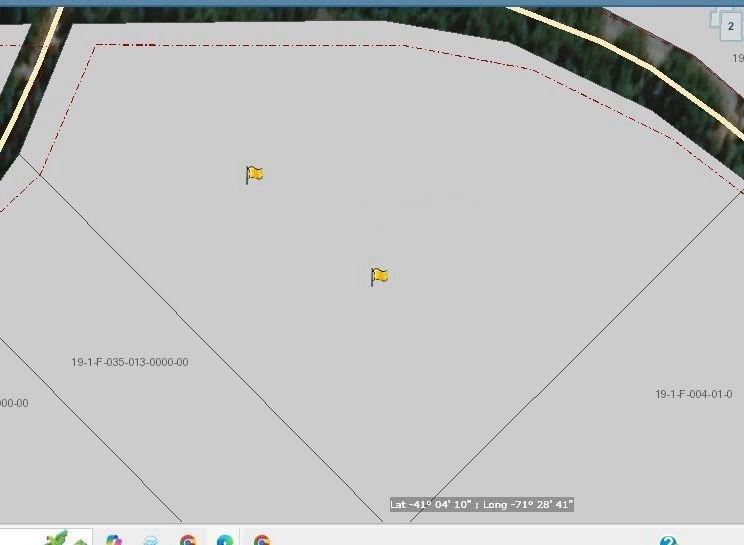The width and height of the screenshot is (744, 545).
Task: Click the blue help question-mark icon
Action: [668, 541]
